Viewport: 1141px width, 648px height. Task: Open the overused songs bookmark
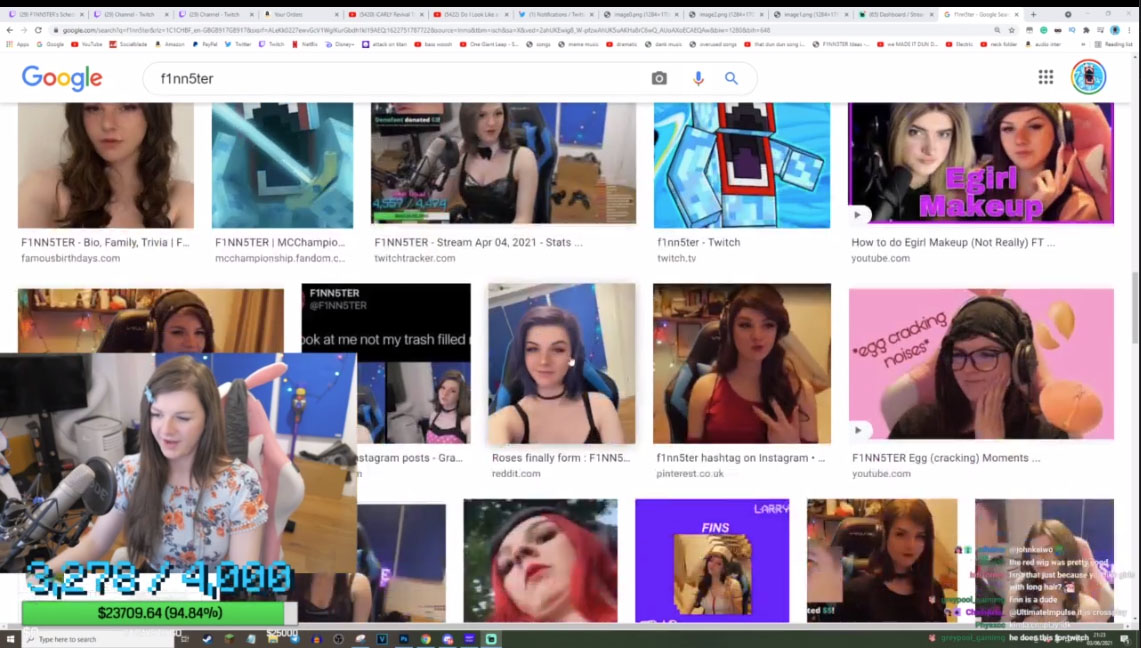(x=712, y=44)
